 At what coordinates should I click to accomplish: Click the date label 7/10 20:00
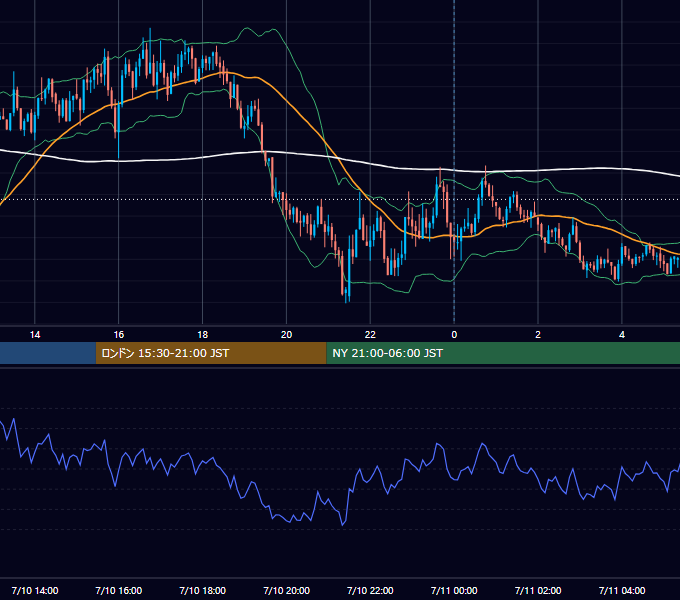286,590
